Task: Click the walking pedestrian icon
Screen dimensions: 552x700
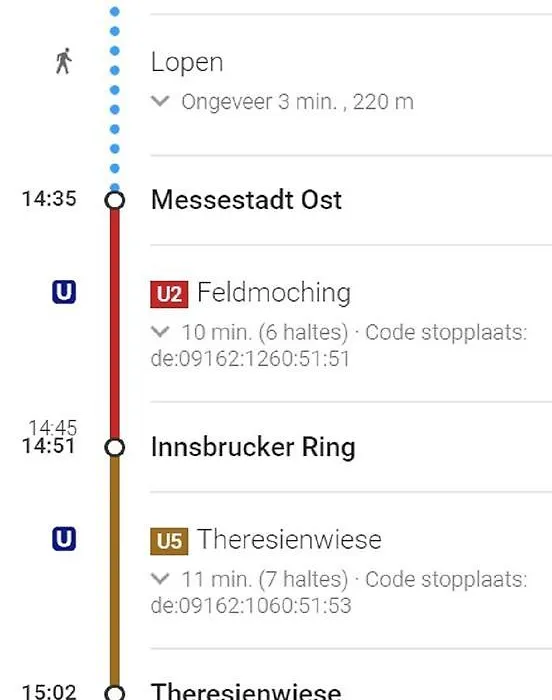Action: 64,61
